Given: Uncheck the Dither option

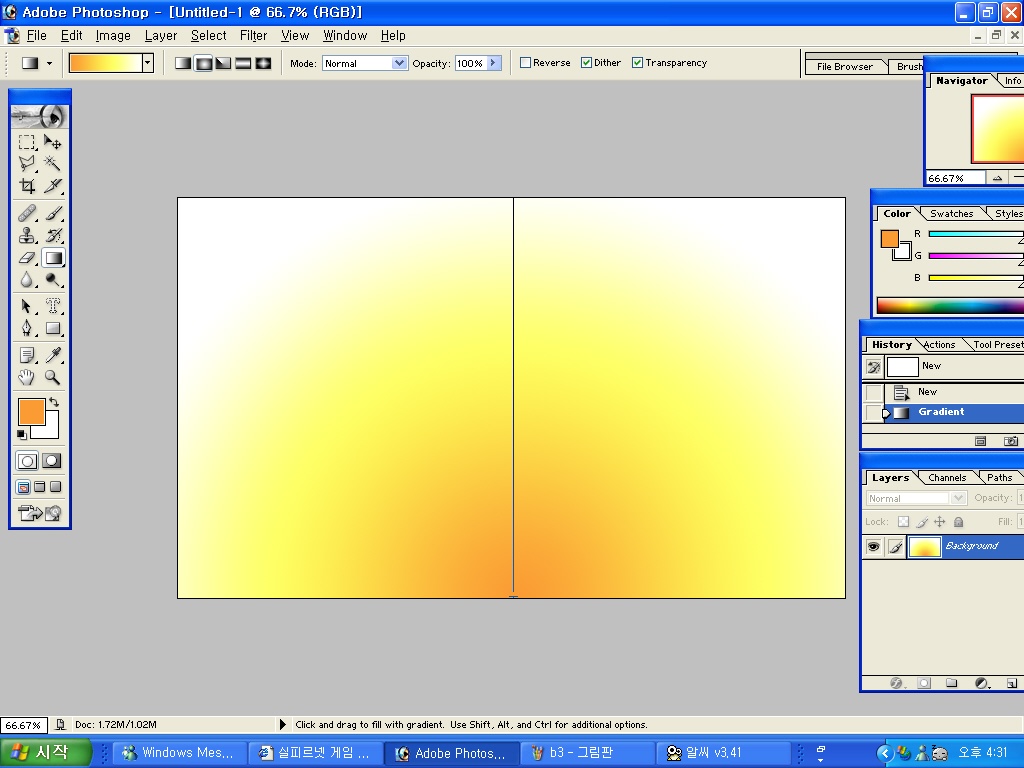Looking at the screenshot, I should pyautogui.click(x=587, y=63).
